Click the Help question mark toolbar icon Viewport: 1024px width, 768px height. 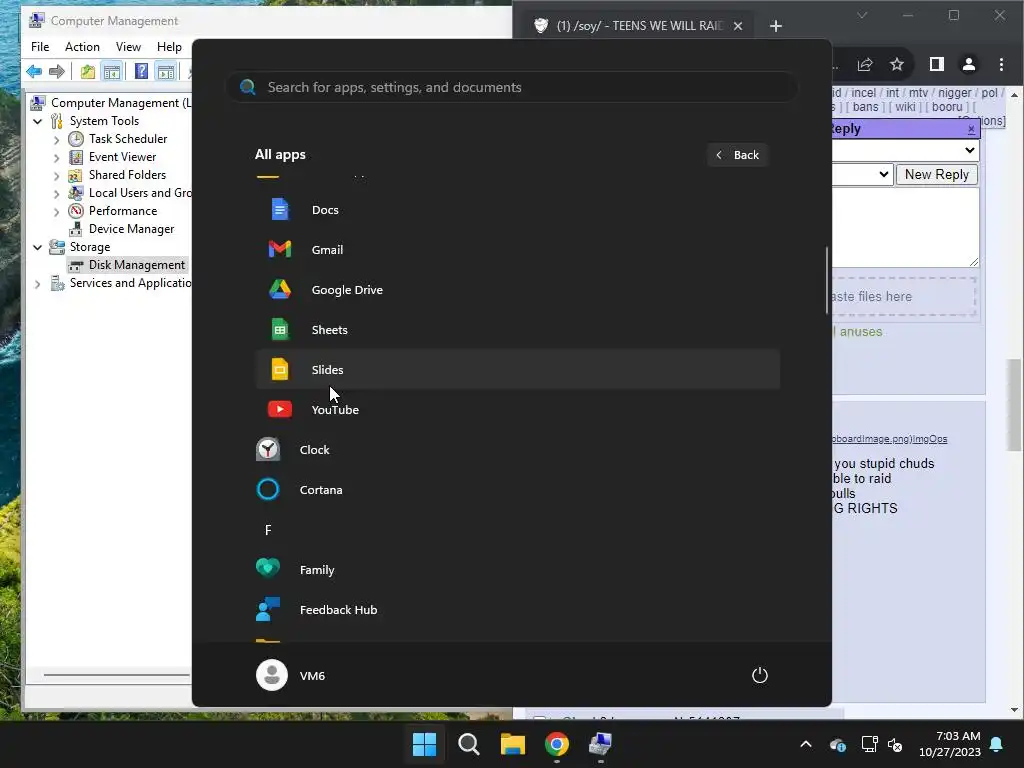141,71
